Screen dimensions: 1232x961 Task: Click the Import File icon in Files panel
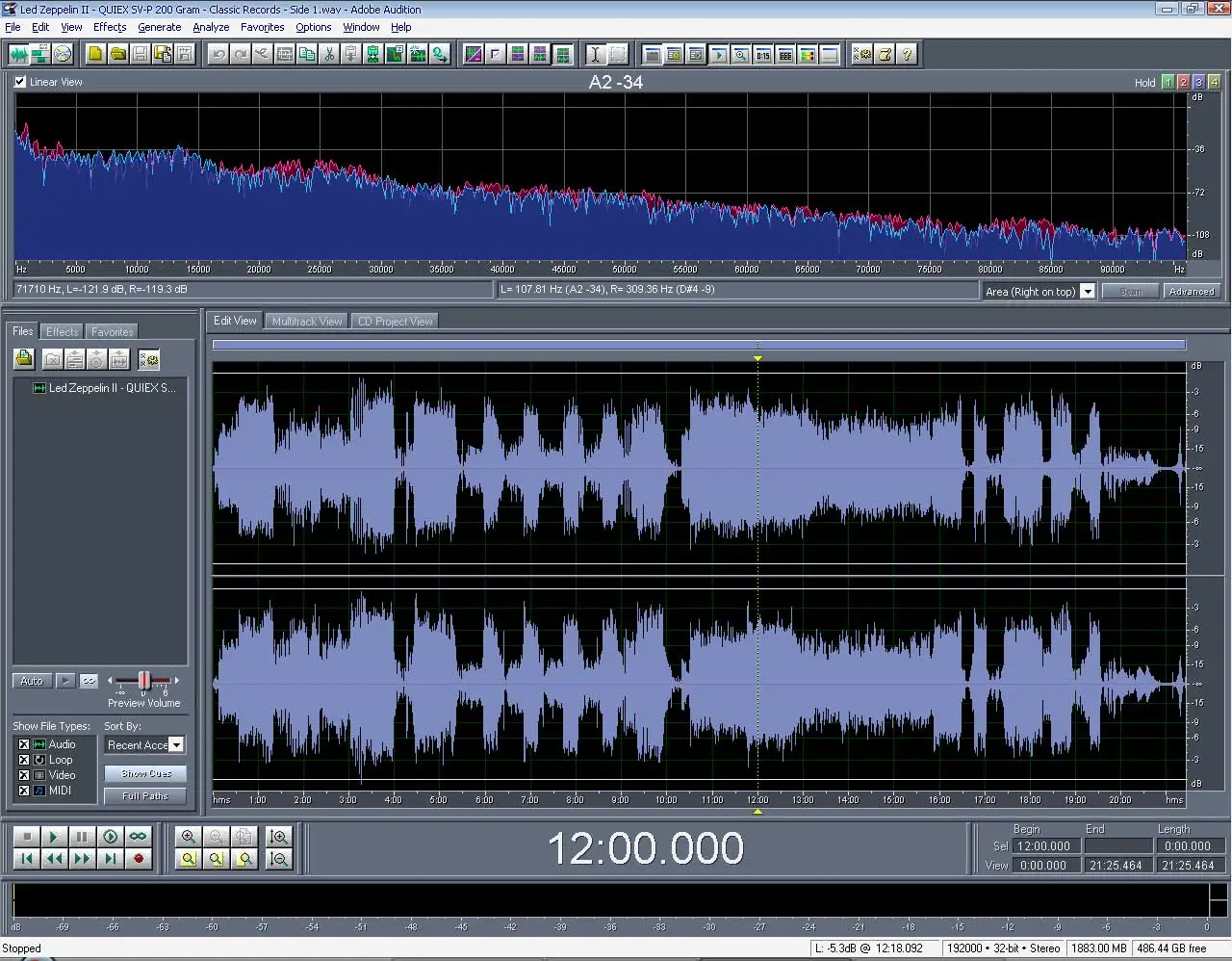(x=24, y=359)
